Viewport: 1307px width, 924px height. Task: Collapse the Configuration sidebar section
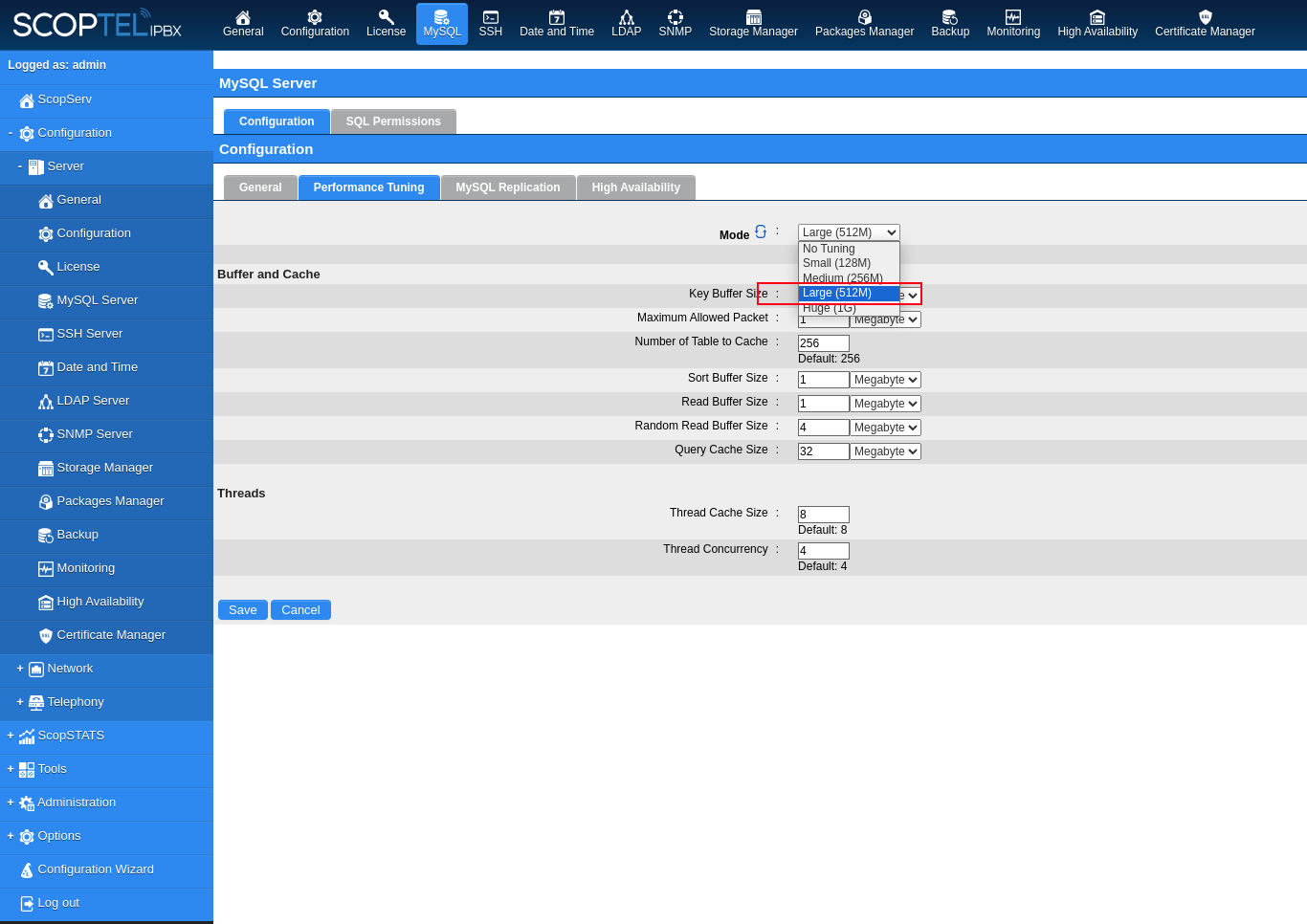(11, 133)
